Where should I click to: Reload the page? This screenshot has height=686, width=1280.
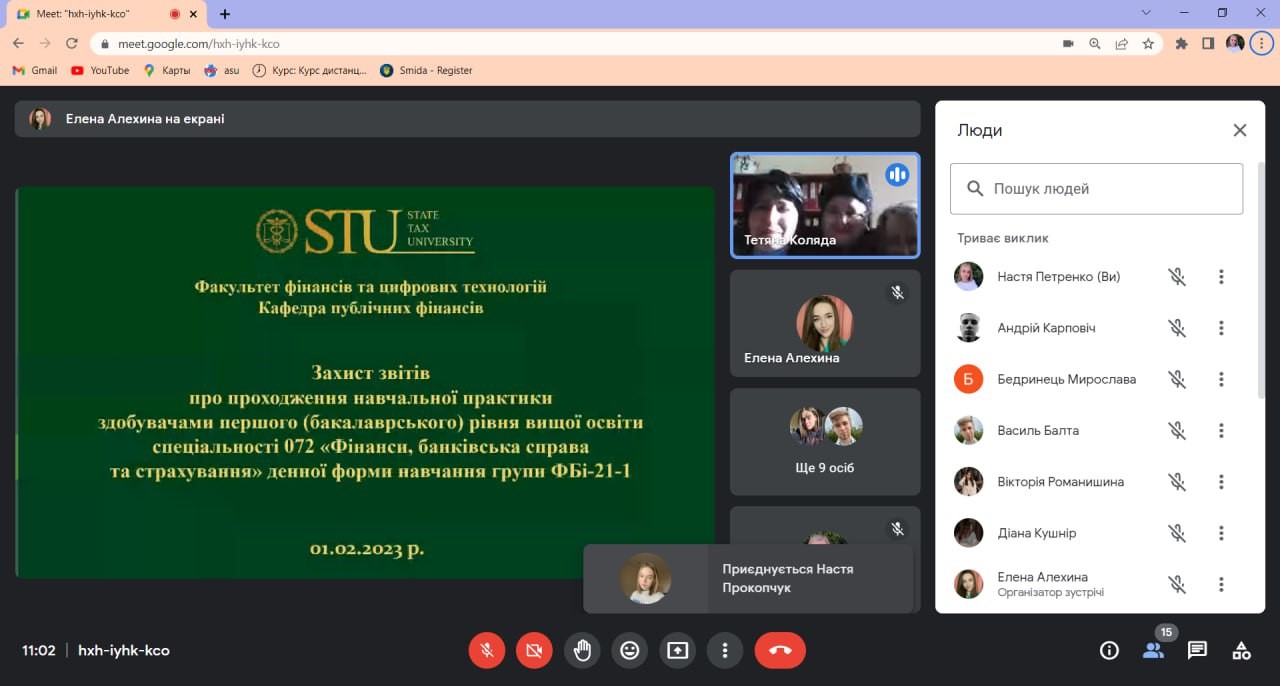click(72, 43)
